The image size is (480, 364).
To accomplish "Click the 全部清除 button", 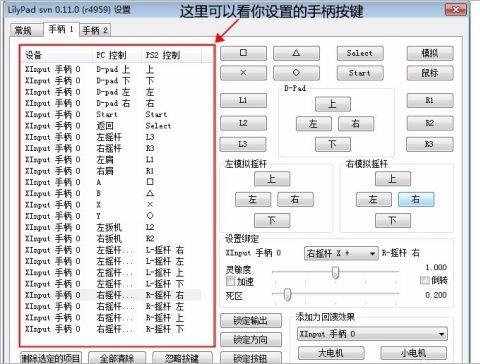I will click(x=117, y=358).
